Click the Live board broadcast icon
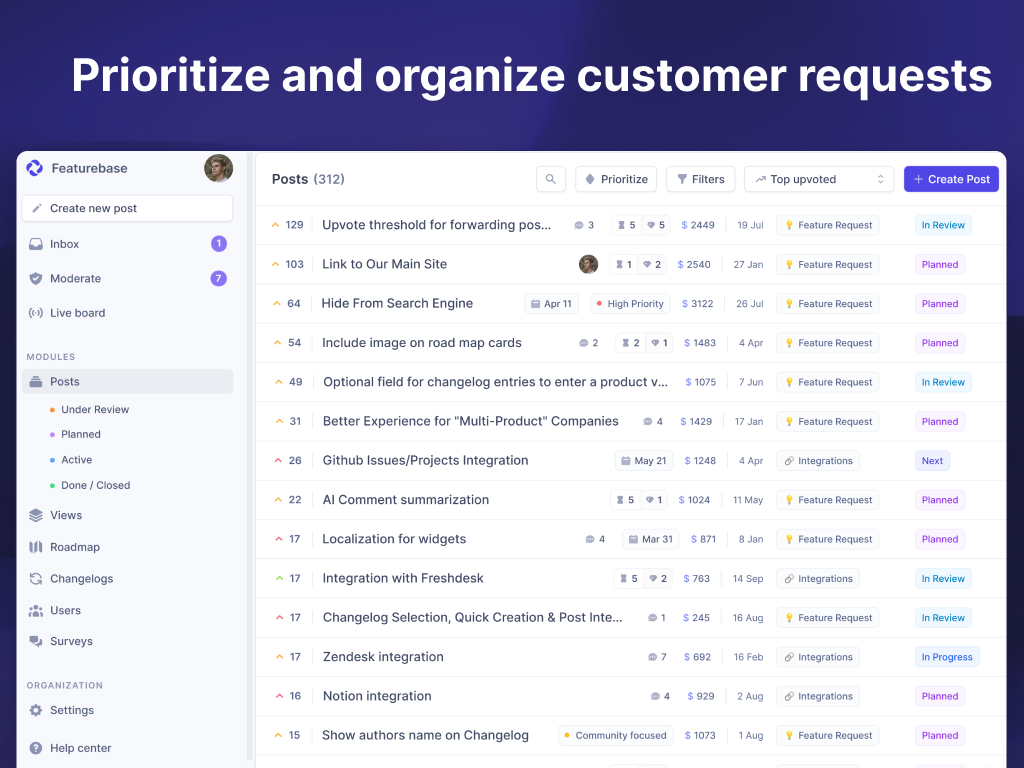 coord(36,313)
